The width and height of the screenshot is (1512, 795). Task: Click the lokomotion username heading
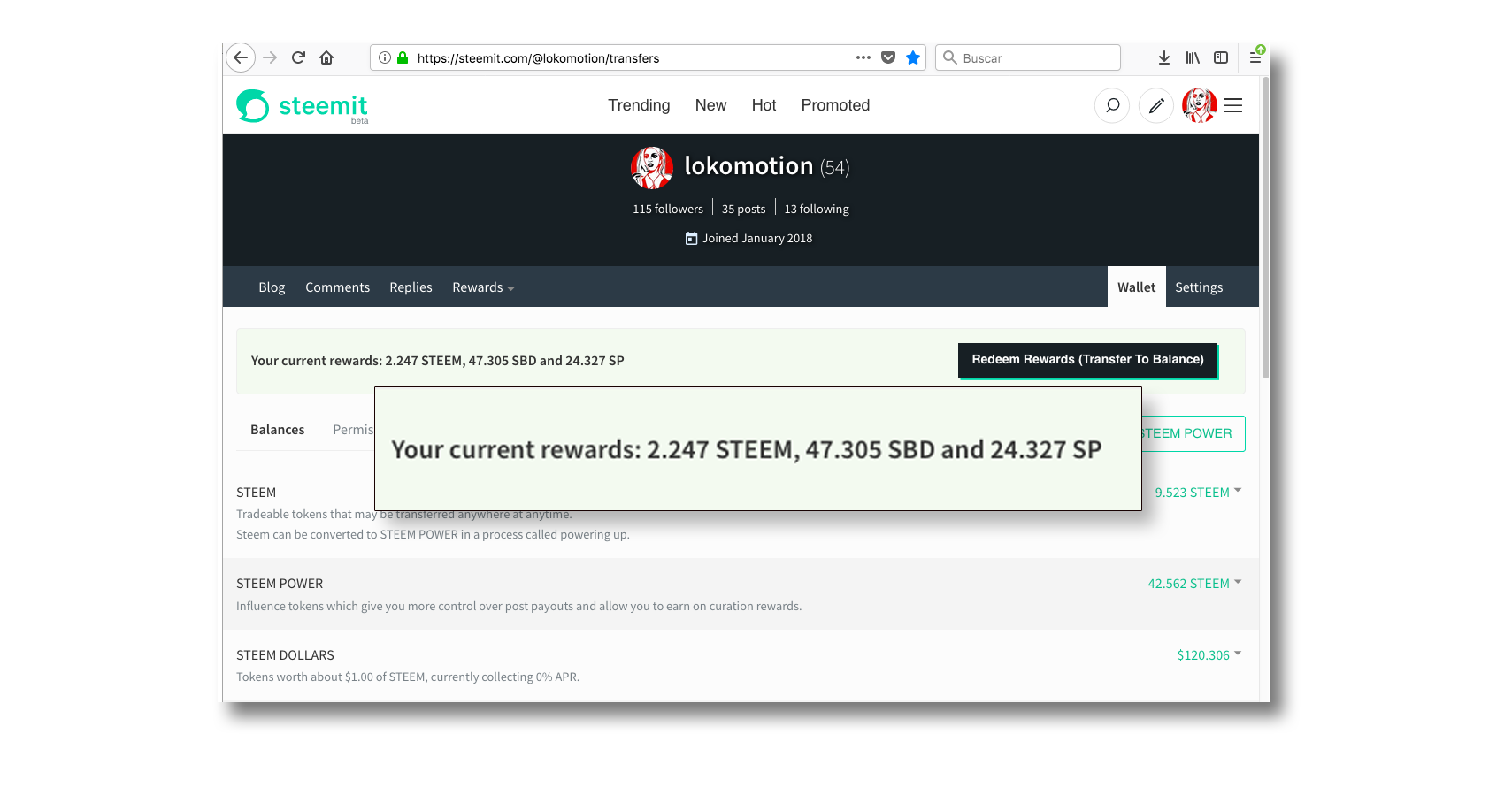[748, 166]
